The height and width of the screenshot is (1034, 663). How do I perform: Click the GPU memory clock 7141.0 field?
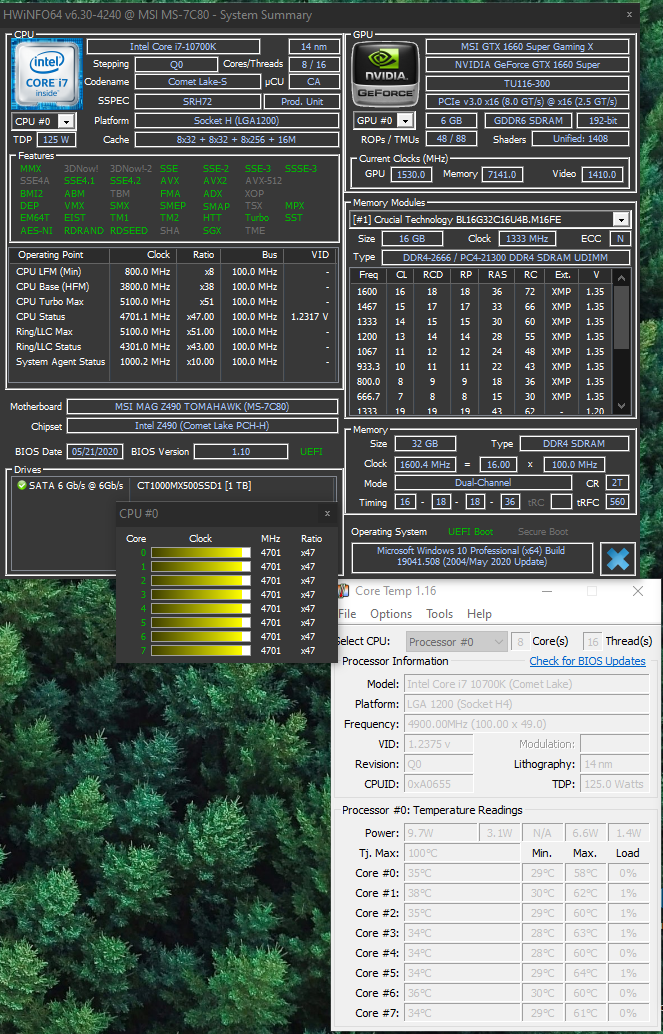(x=502, y=174)
